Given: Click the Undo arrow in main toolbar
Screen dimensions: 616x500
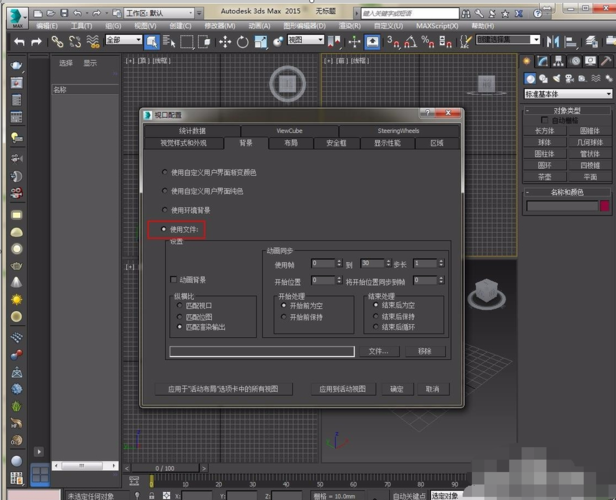Looking at the screenshot, I should tap(17, 41).
